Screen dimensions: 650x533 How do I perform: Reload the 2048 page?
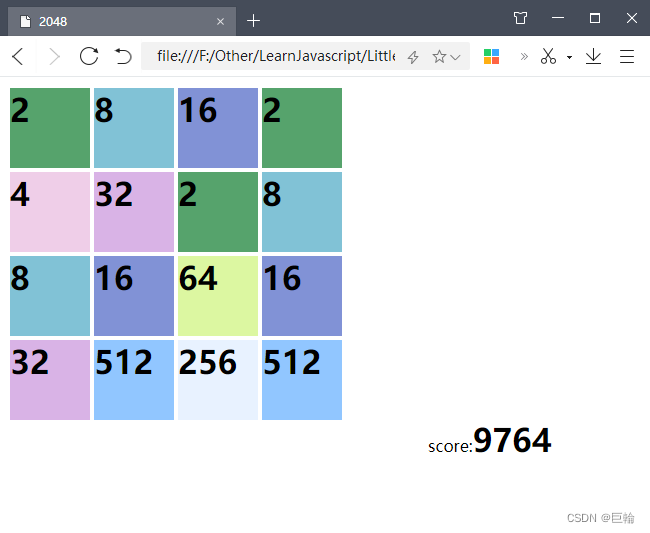[89, 56]
